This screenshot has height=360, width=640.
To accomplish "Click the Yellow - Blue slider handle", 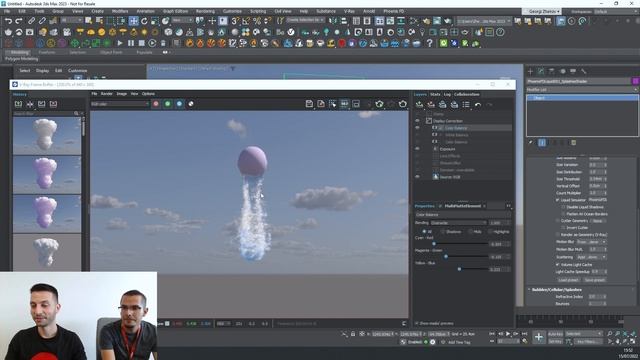I will (460, 269).
